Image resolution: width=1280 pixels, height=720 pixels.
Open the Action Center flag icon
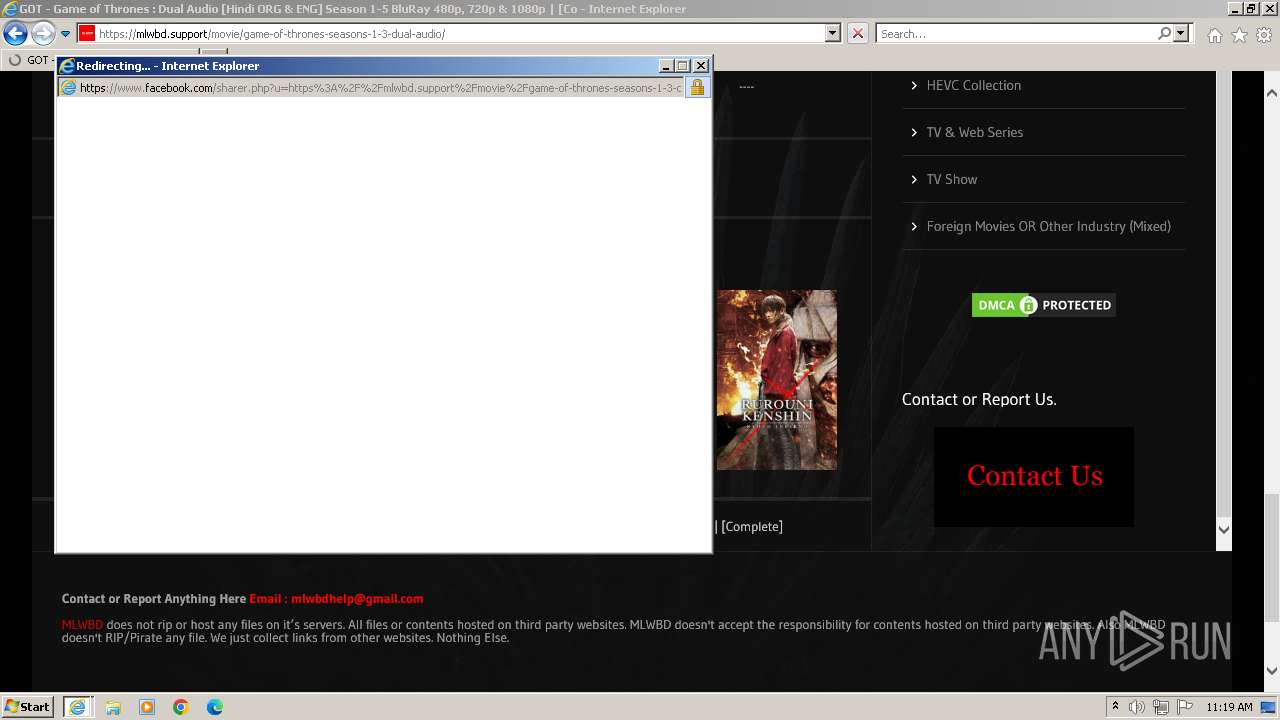pos(1185,707)
